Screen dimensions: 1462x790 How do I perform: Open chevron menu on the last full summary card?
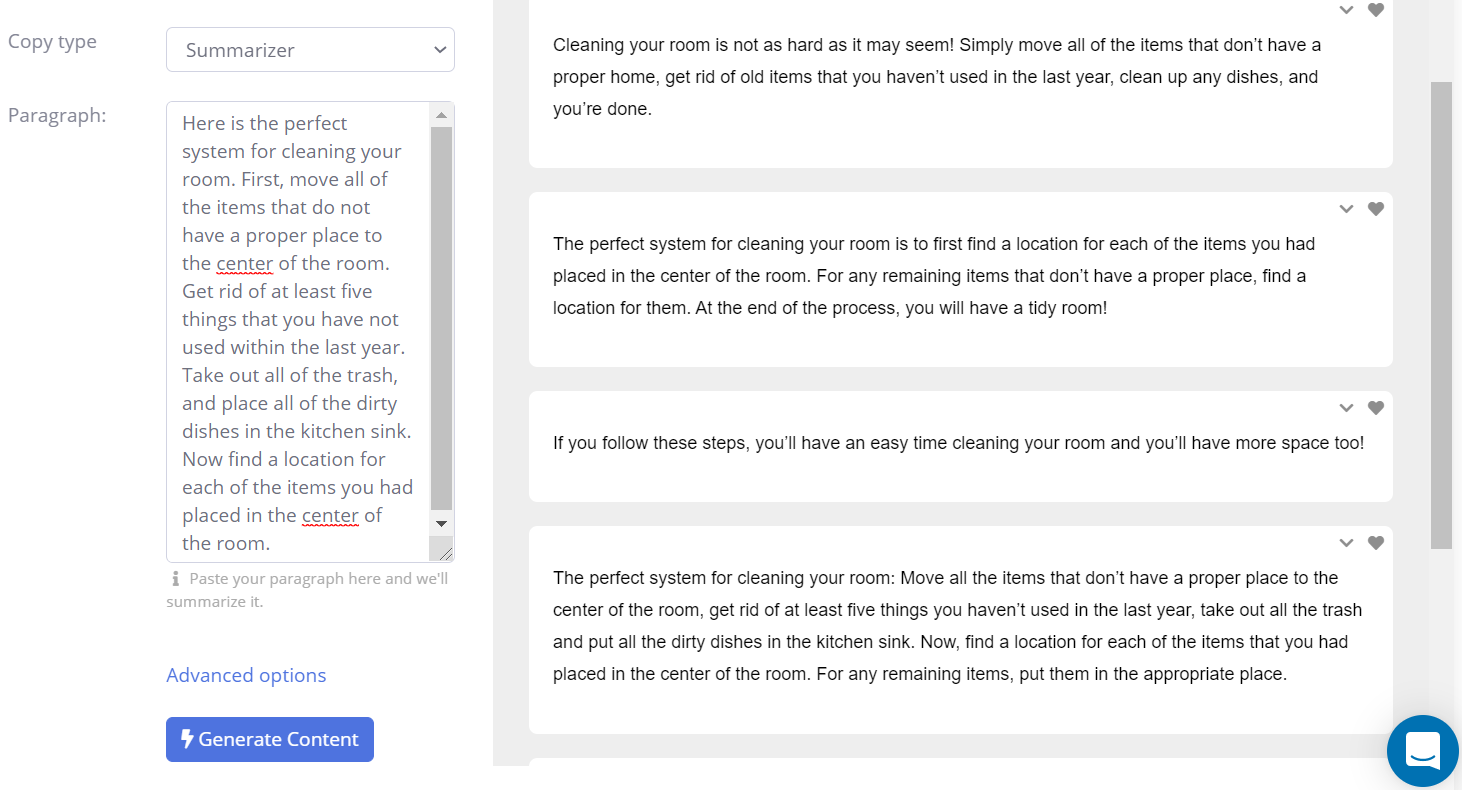1346,543
